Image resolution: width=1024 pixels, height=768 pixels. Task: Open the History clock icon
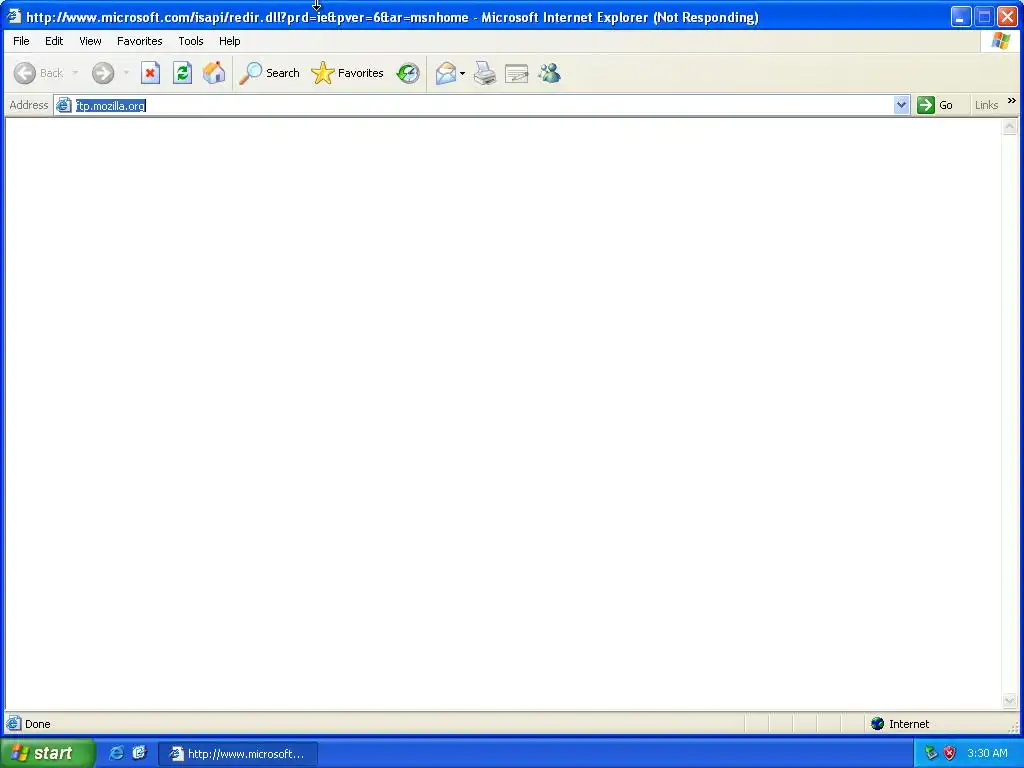pyautogui.click(x=408, y=73)
